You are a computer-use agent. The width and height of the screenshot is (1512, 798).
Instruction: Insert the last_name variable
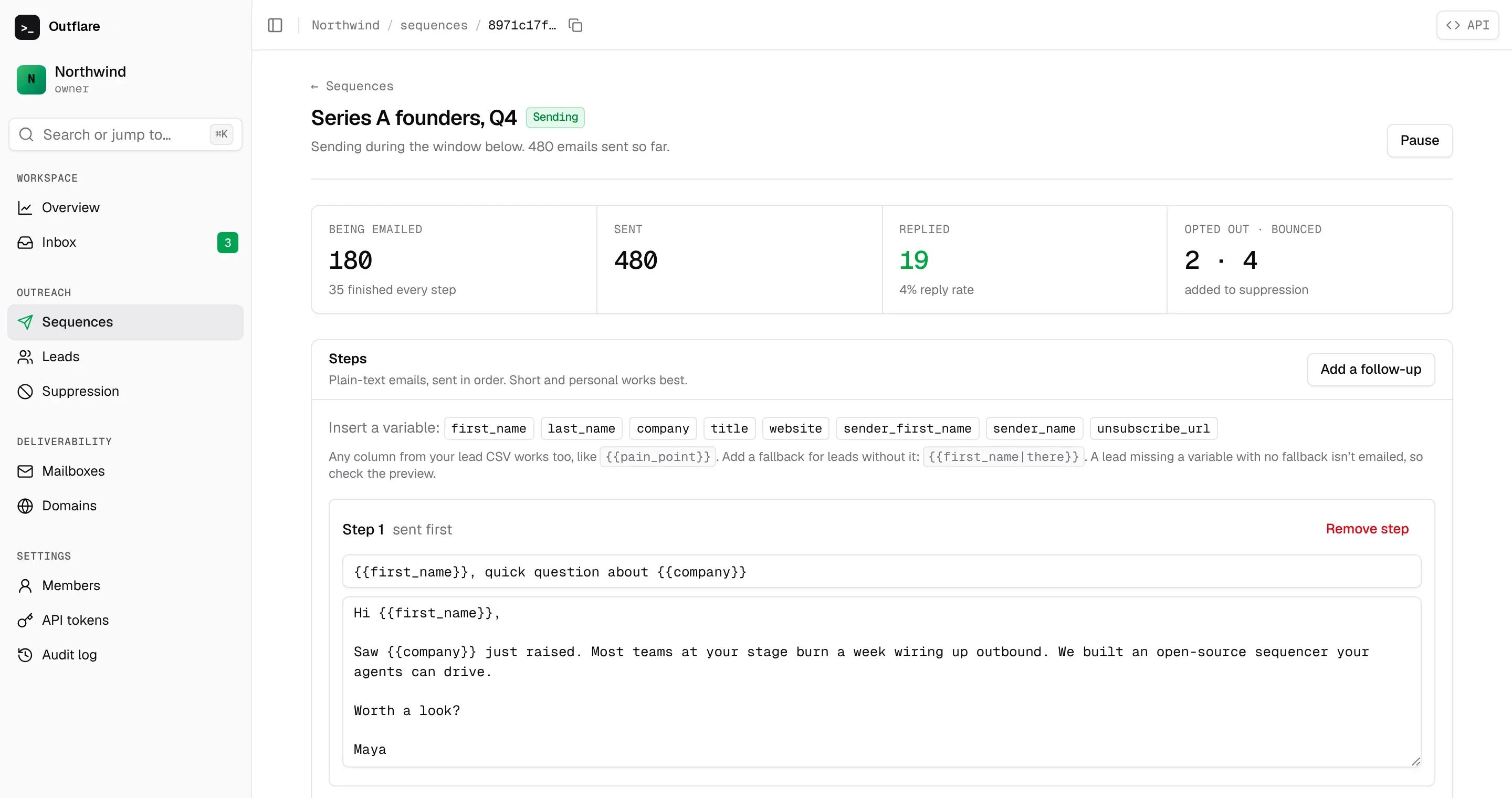click(x=581, y=428)
